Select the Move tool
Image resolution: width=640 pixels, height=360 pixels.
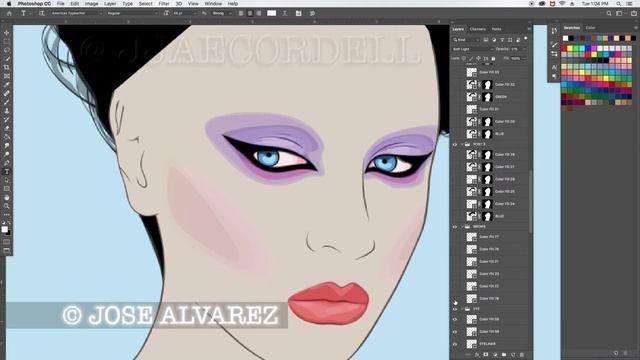point(7,33)
